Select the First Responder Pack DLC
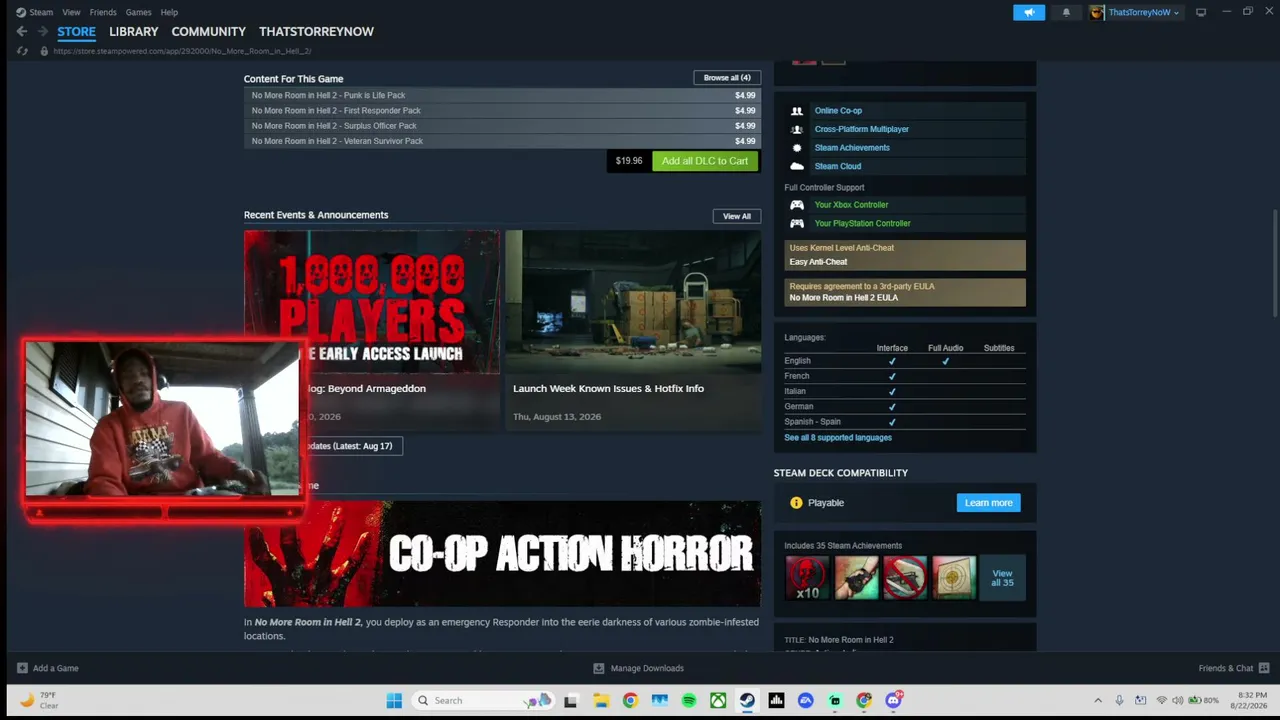This screenshot has height=720, width=1280. 502,111
